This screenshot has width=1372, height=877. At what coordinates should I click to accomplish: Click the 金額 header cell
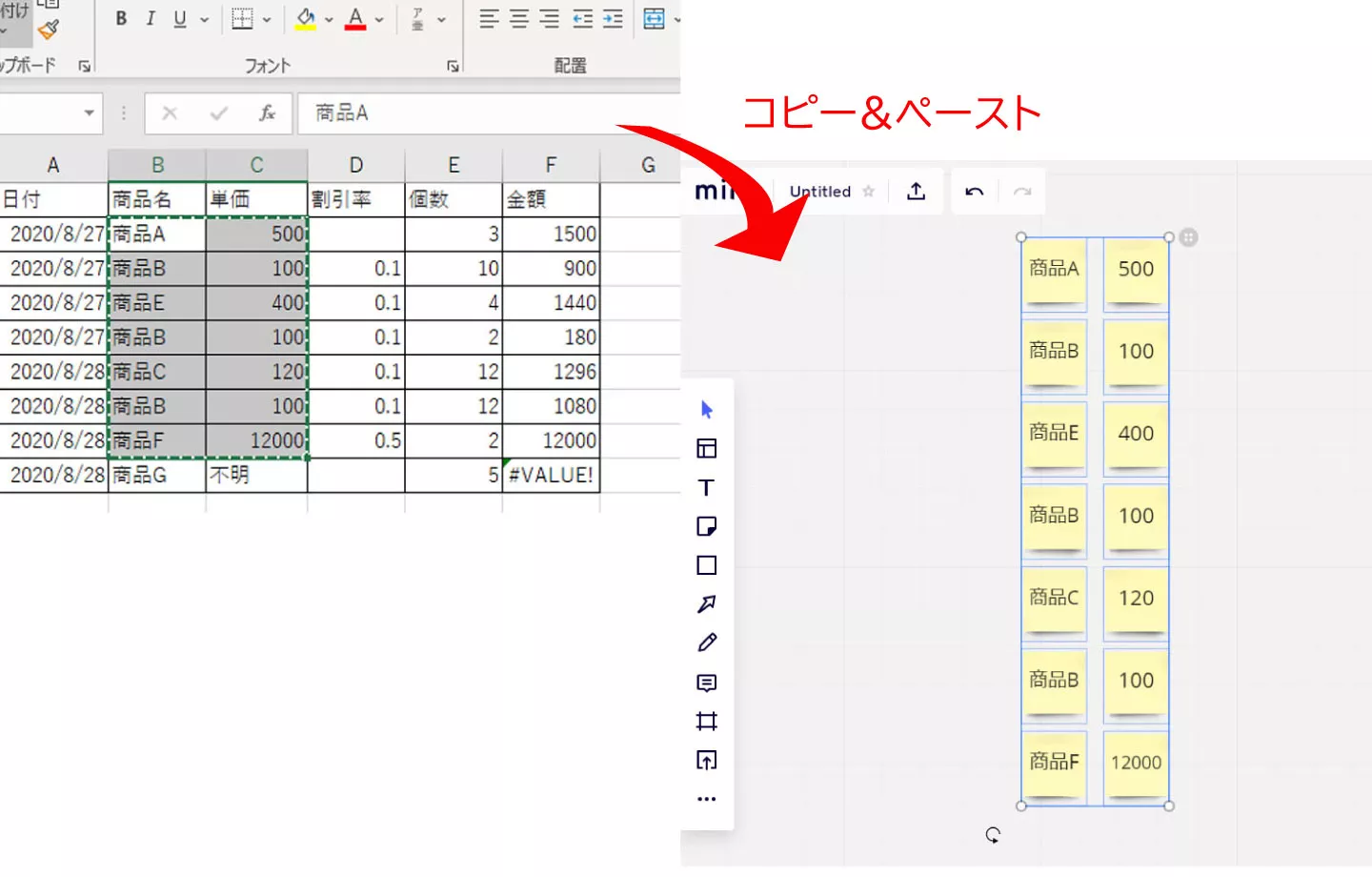[x=551, y=199]
